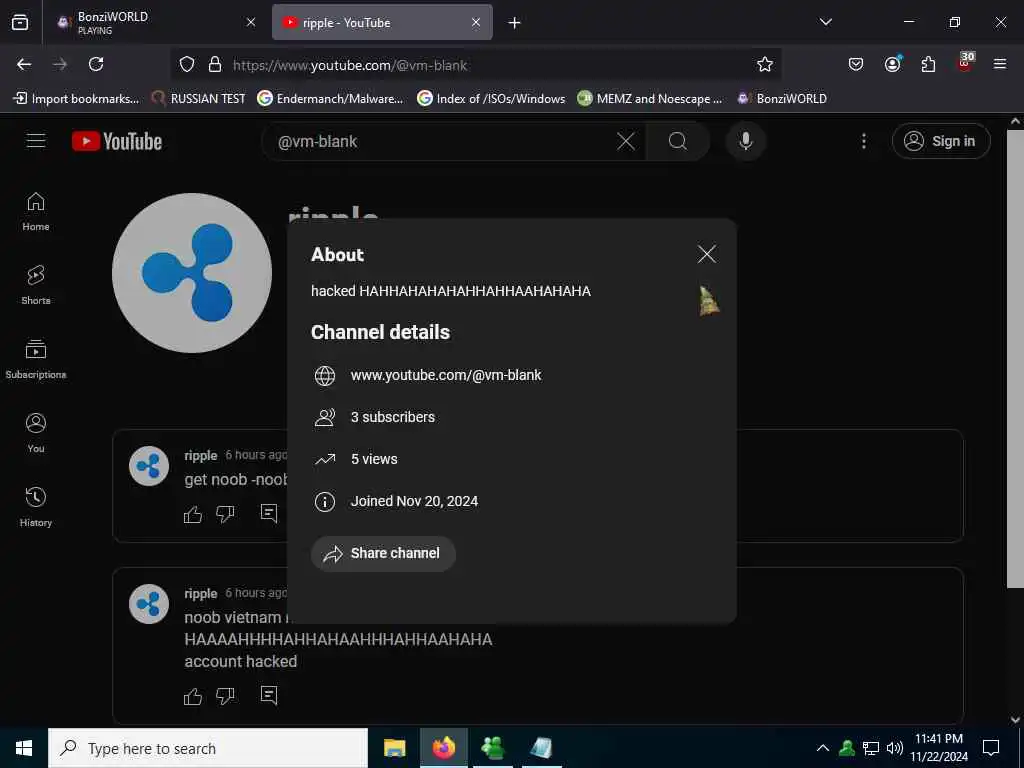This screenshot has height=768, width=1024.
Task: Open Import bookmarks bookmark
Action: click(x=76, y=99)
